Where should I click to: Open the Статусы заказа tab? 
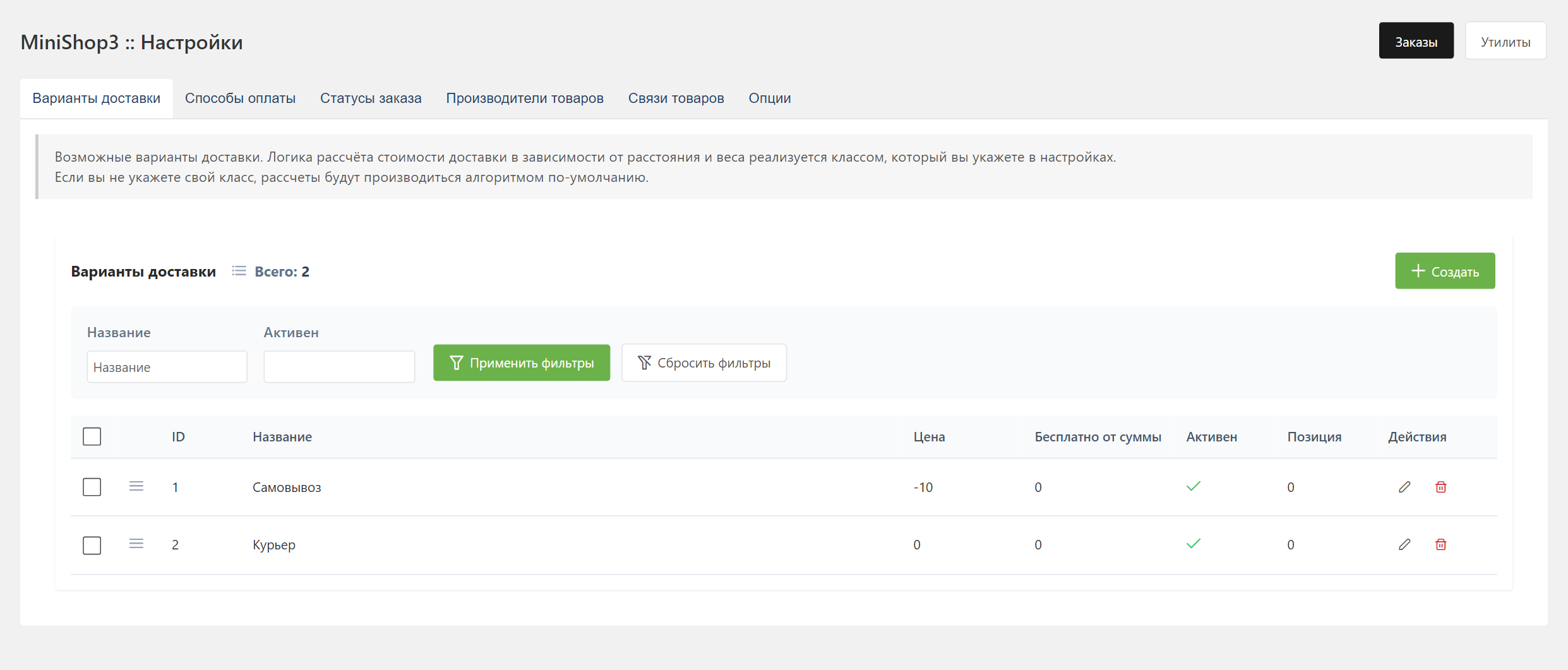pos(371,99)
